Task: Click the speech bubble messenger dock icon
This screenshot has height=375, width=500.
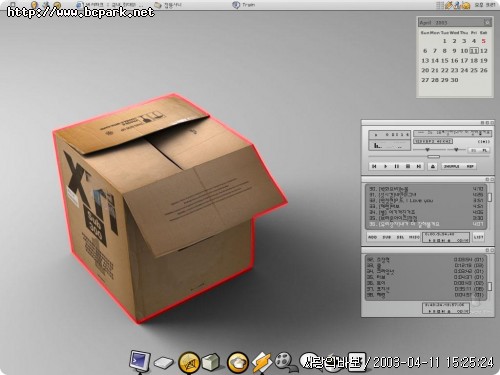Action: click(308, 360)
